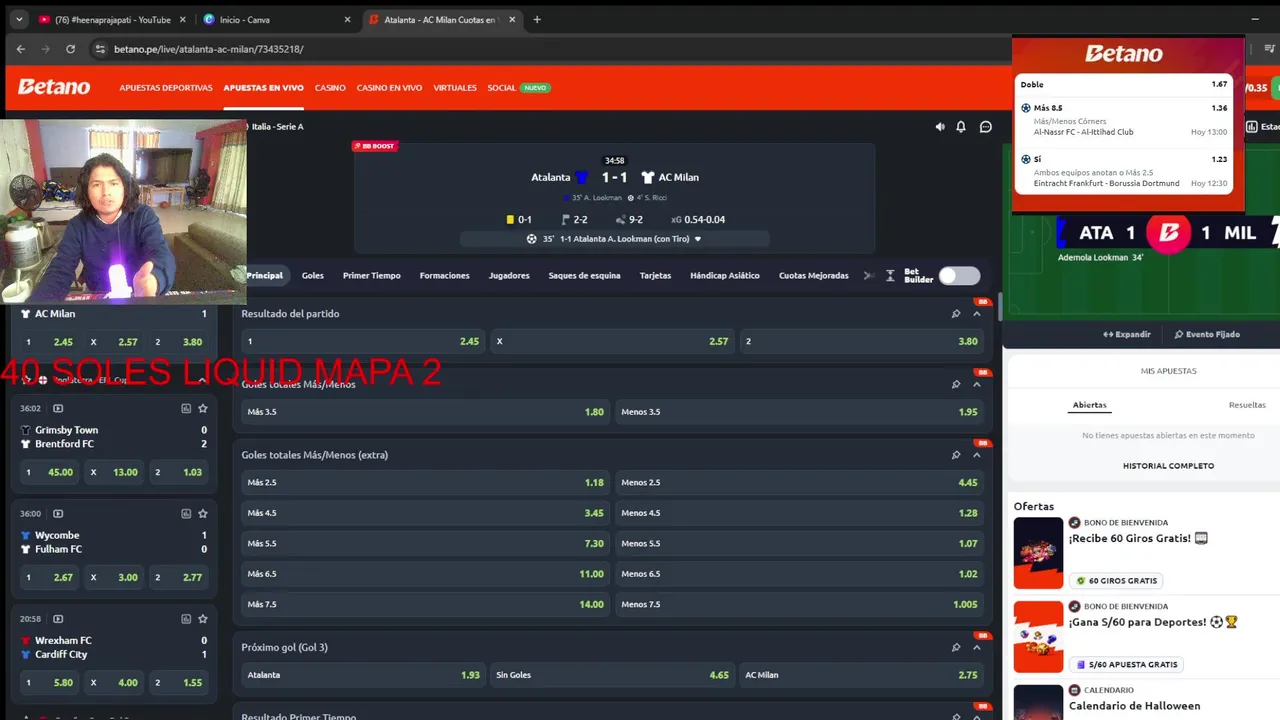Expand the match tracker with Expandir
This screenshot has width=1280, height=720.
pyautogui.click(x=1127, y=334)
